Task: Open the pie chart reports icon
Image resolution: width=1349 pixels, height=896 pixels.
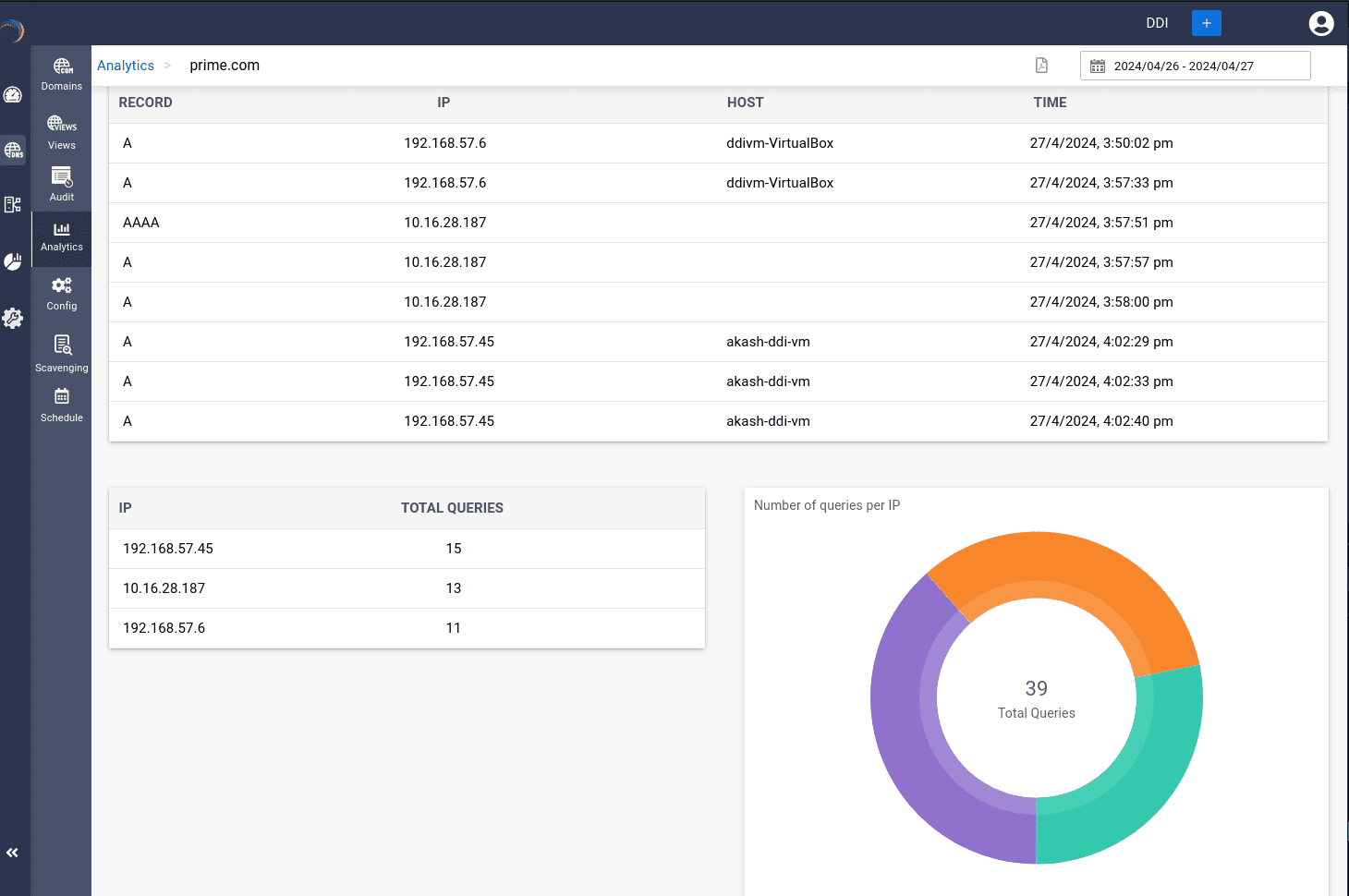Action: click(x=13, y=261)
